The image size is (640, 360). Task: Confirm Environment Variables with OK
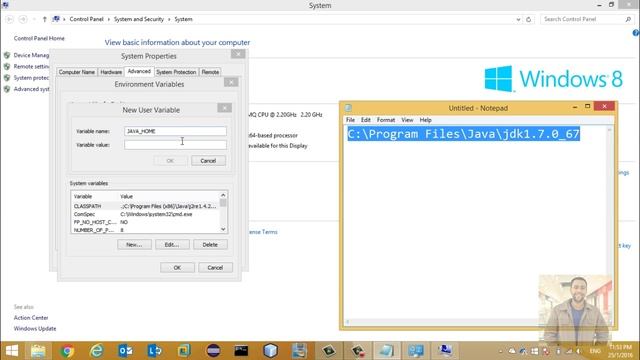tap(177, 268)
